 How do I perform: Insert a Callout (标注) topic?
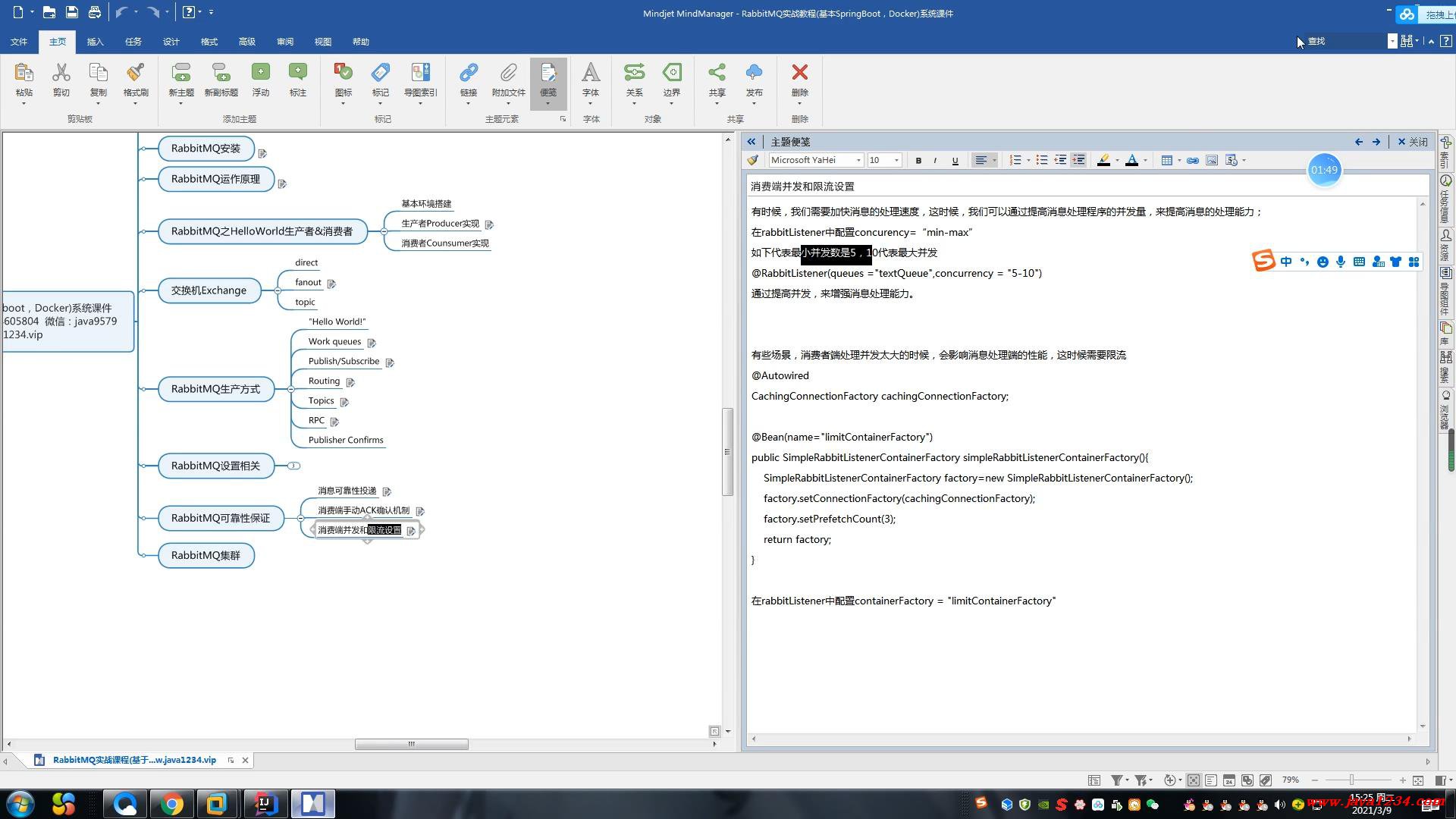coord(297,73)
